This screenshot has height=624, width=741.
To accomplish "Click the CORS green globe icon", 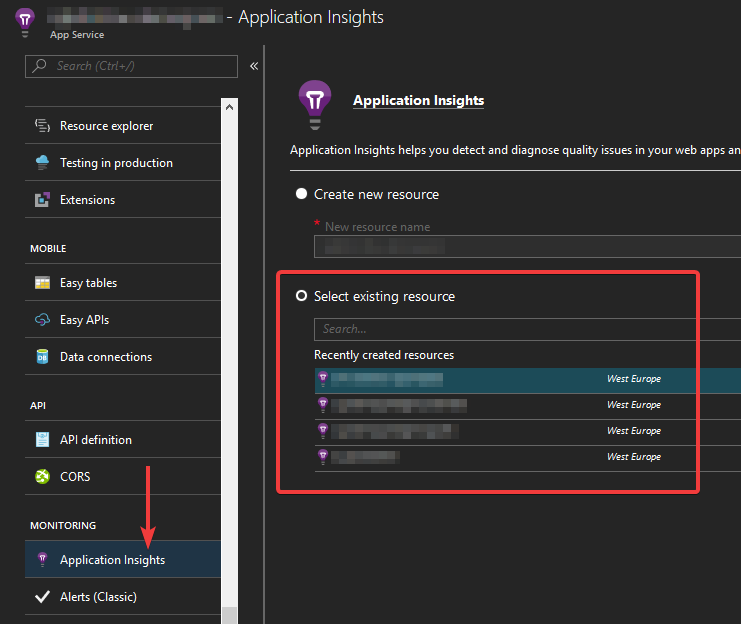I will click(42, 477).
